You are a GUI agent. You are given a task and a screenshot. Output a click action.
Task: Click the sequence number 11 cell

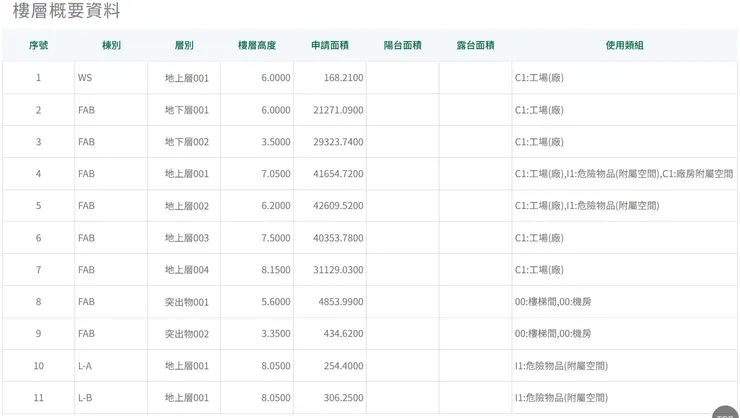tap(38, 398)
